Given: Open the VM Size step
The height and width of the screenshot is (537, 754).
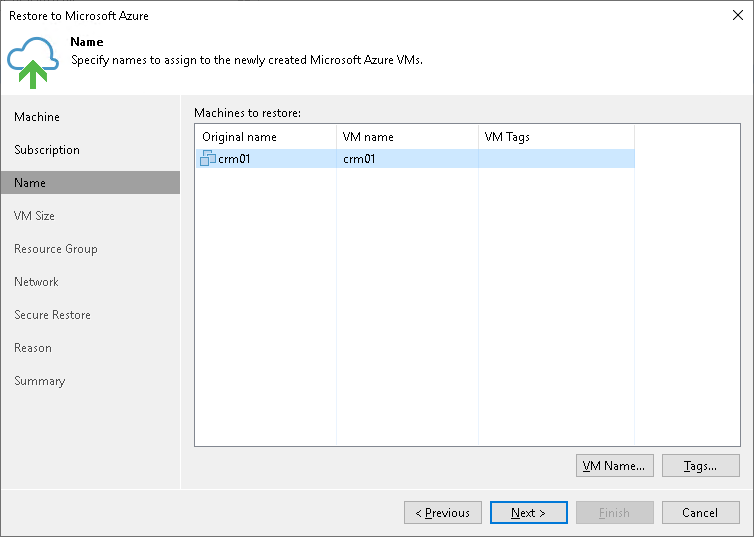Looking at the screenshot, I should point(34,216).
